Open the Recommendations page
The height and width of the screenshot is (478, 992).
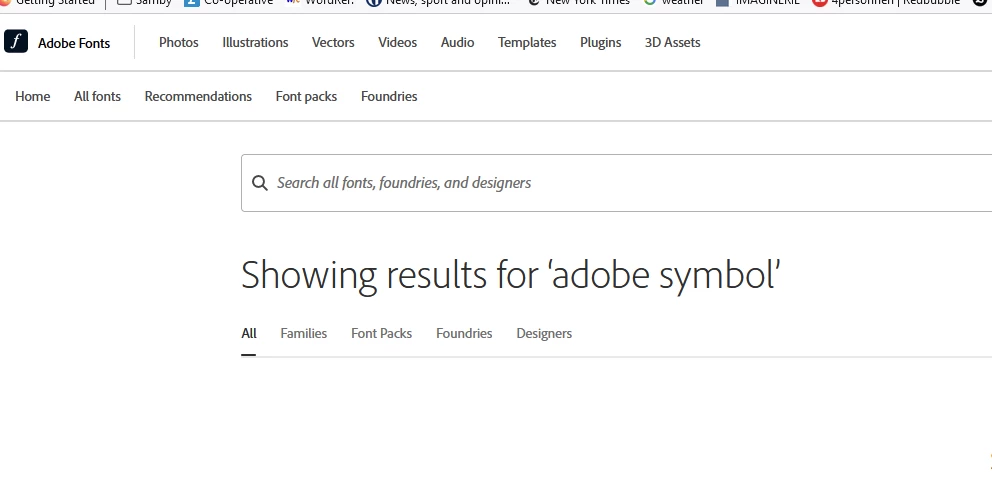[x=198, y=96]
